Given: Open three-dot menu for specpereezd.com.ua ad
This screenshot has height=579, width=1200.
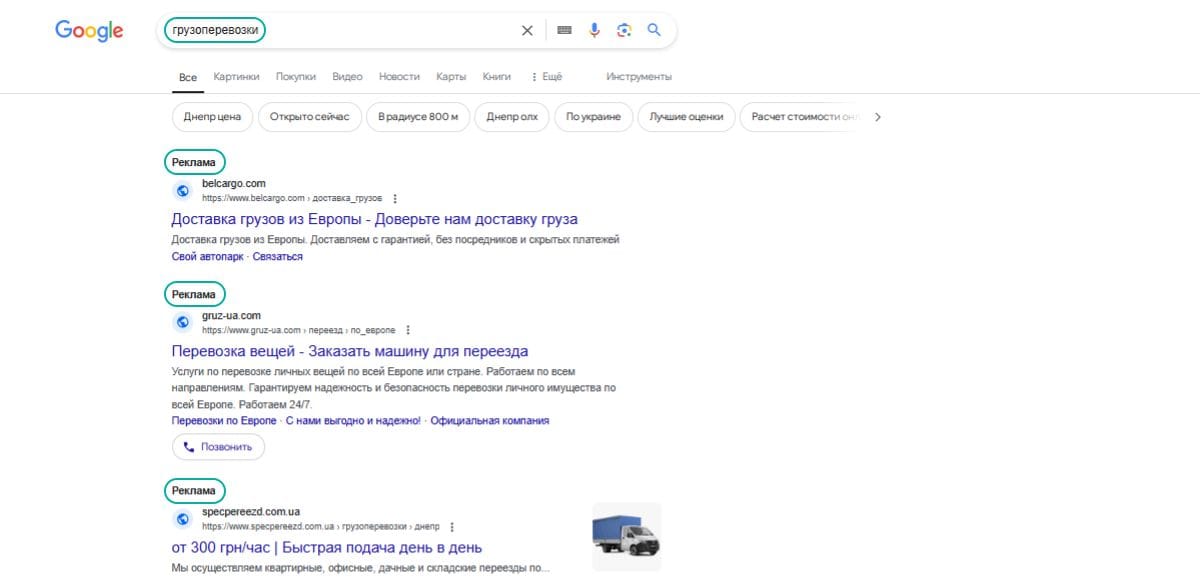Looking at the screenshot, I should click(x=453, y=526).
